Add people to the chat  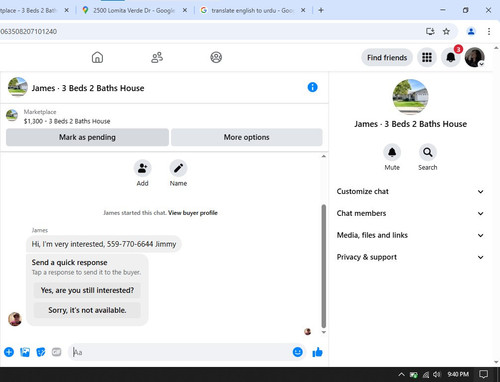point(142,168)
